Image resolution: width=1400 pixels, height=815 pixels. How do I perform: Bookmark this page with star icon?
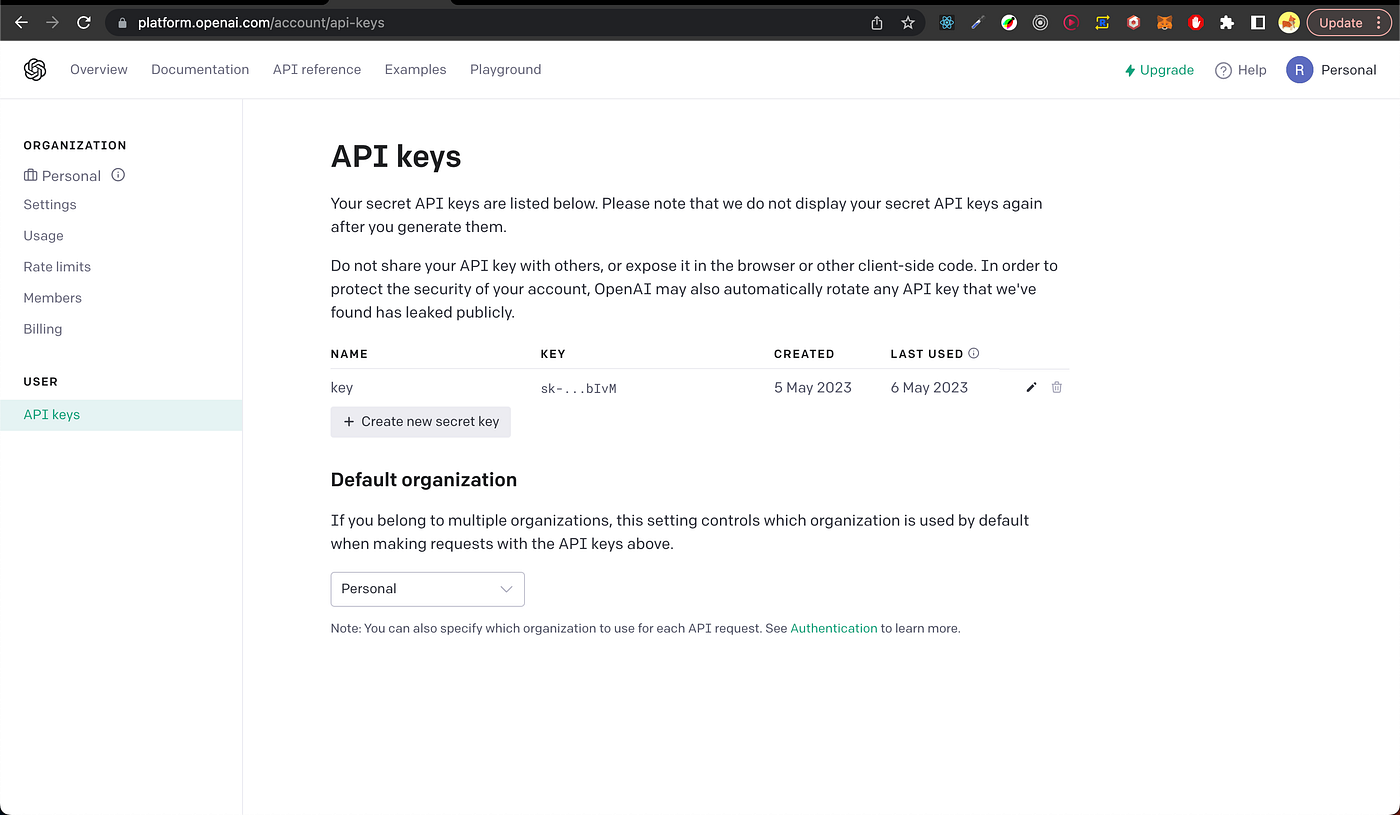(x=908, y=22)
